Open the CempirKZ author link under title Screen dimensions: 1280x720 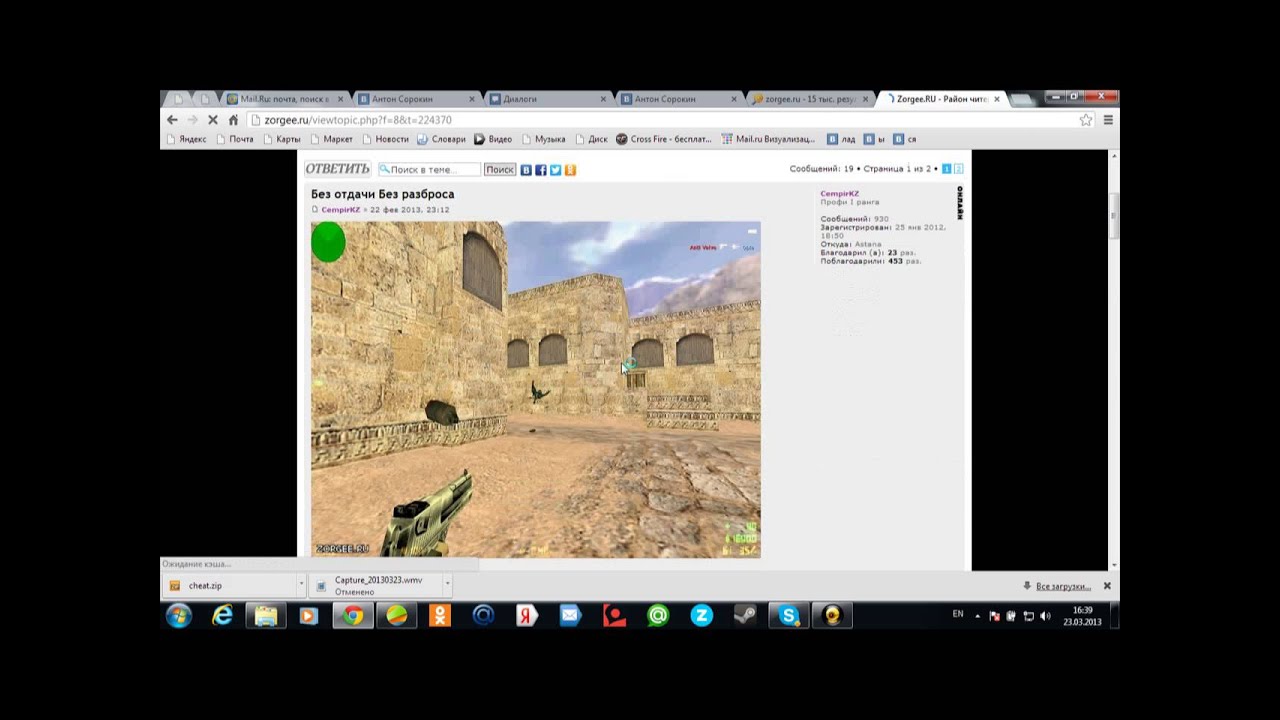[341, 210]
